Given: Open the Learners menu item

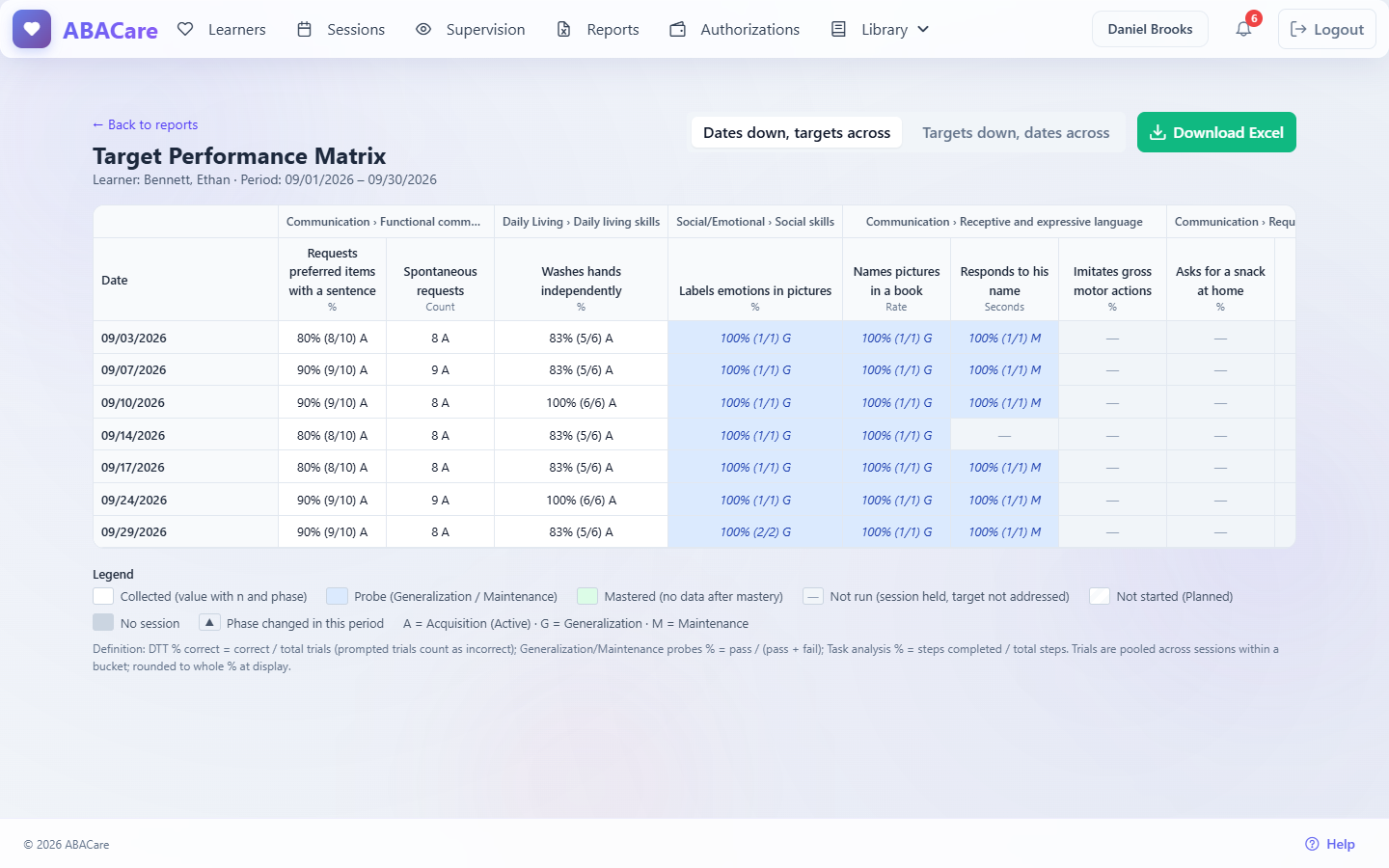Looking at the screenshot, I should tap(222, 29).
